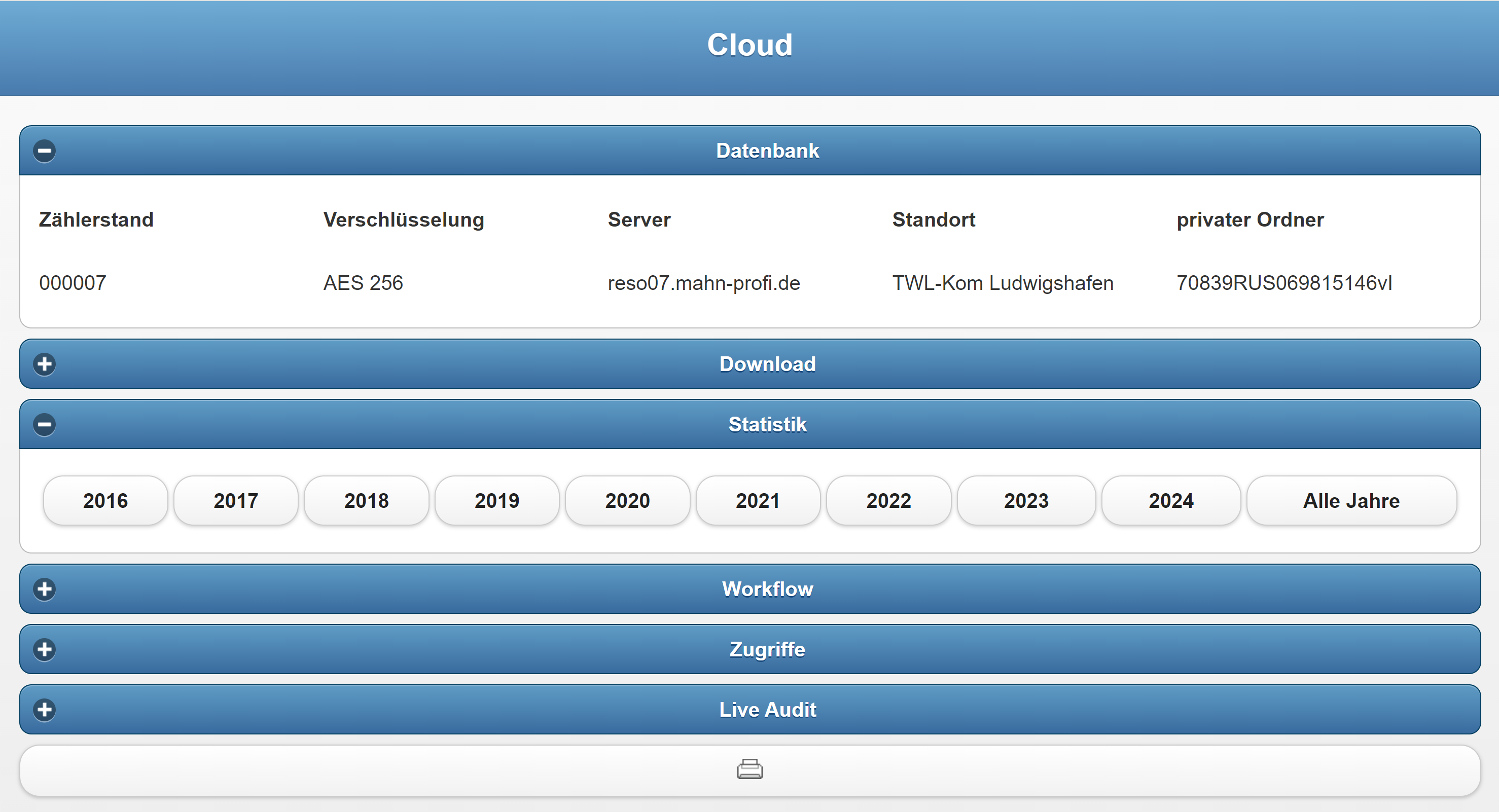Click the plus icon on Workflow
Screen dimensions: 1499x812
44,588
